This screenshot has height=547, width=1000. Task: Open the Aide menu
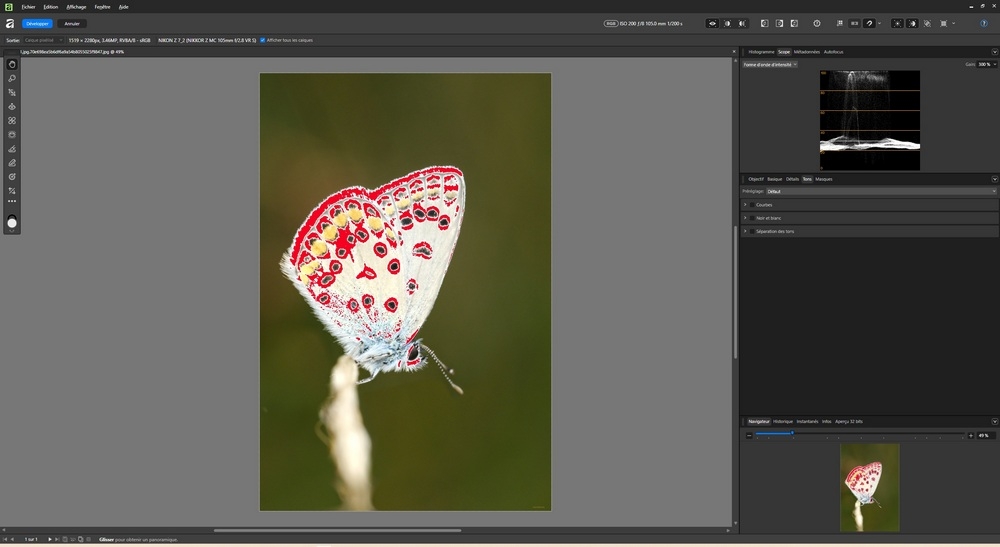(x=124, y=7)
